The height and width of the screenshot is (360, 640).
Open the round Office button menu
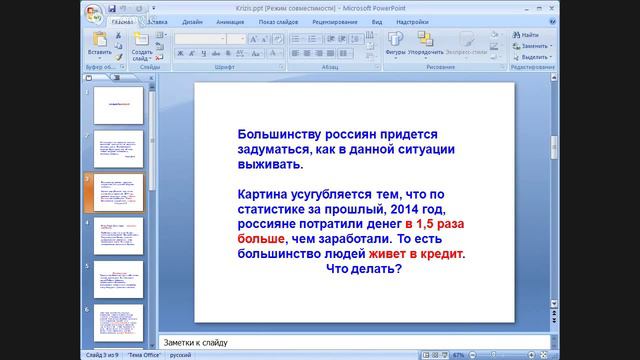[x=94, y=14]
